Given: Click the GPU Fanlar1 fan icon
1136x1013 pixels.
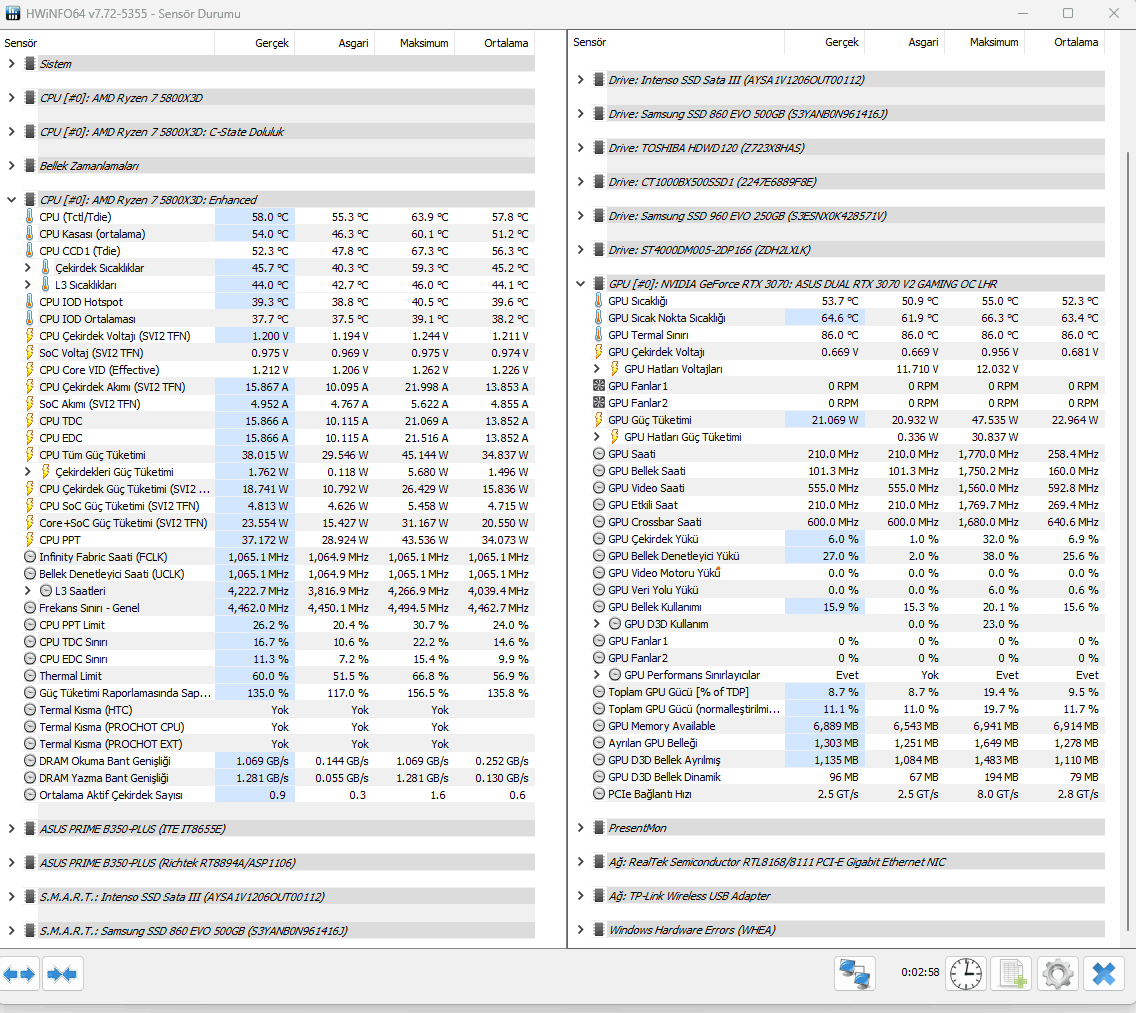Looking at the screenshot, I should pos(598,386).
